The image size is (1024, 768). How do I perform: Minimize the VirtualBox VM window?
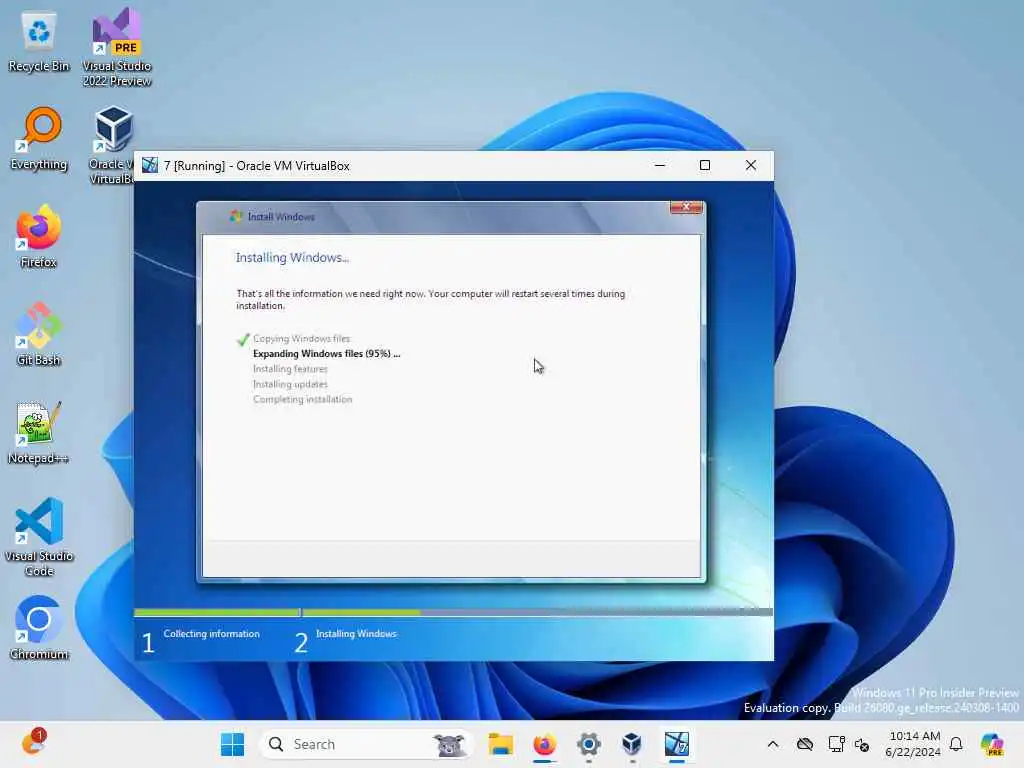[660, 165]
